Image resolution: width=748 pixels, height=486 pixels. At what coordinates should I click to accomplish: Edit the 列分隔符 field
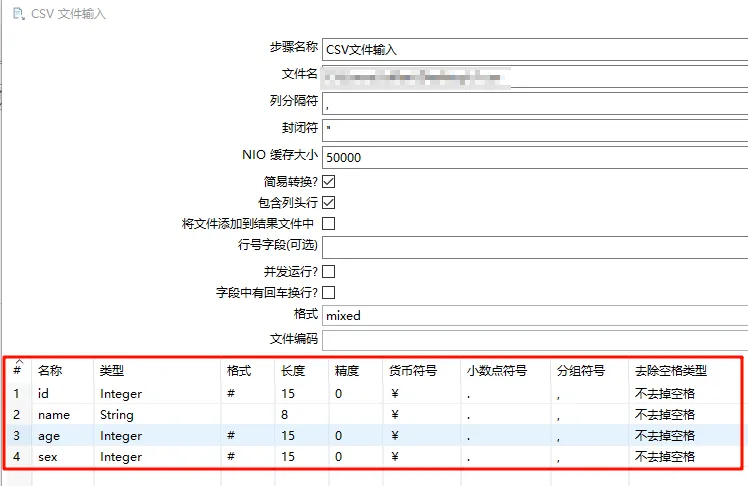point(534,104)
